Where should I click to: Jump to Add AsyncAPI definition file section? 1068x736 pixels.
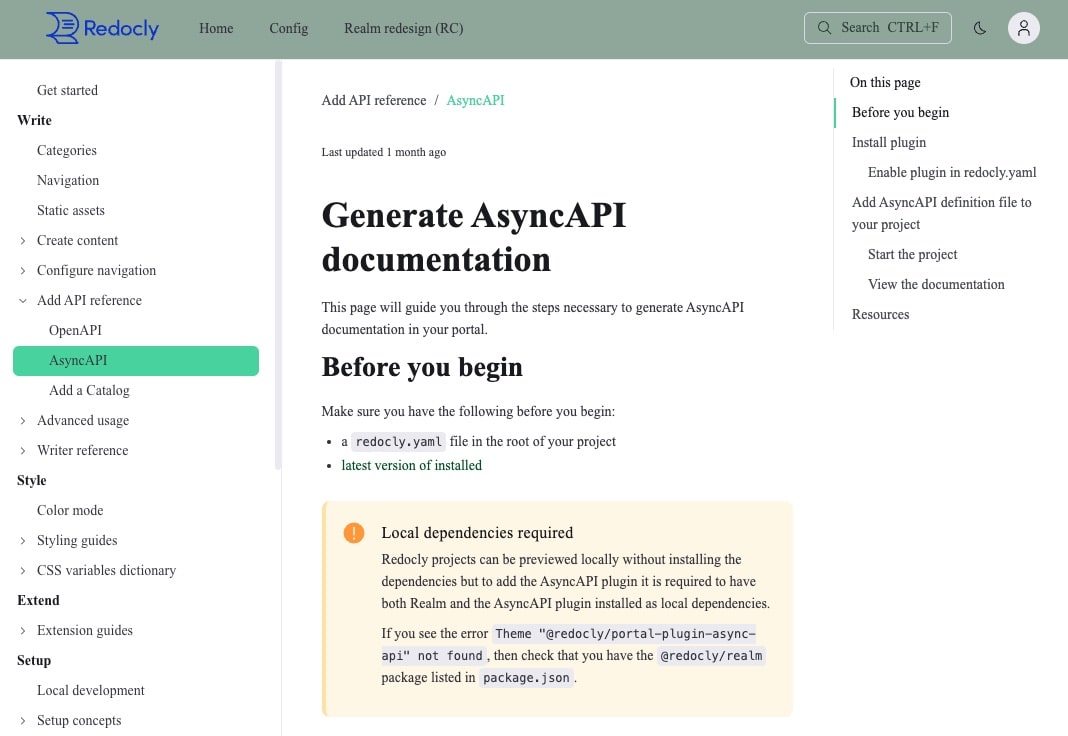(942, 213)
